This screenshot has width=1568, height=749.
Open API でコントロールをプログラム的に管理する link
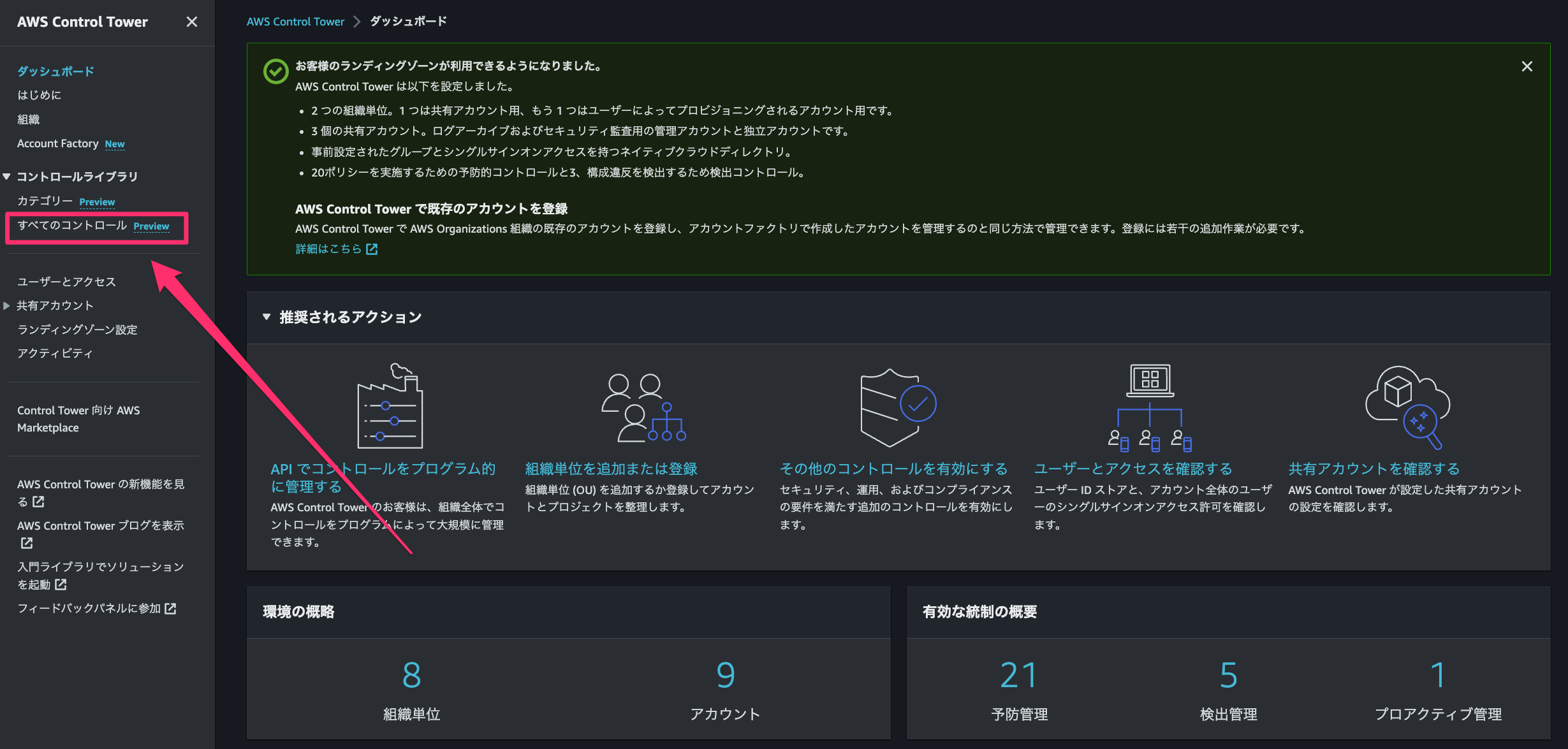click(383, 477)
